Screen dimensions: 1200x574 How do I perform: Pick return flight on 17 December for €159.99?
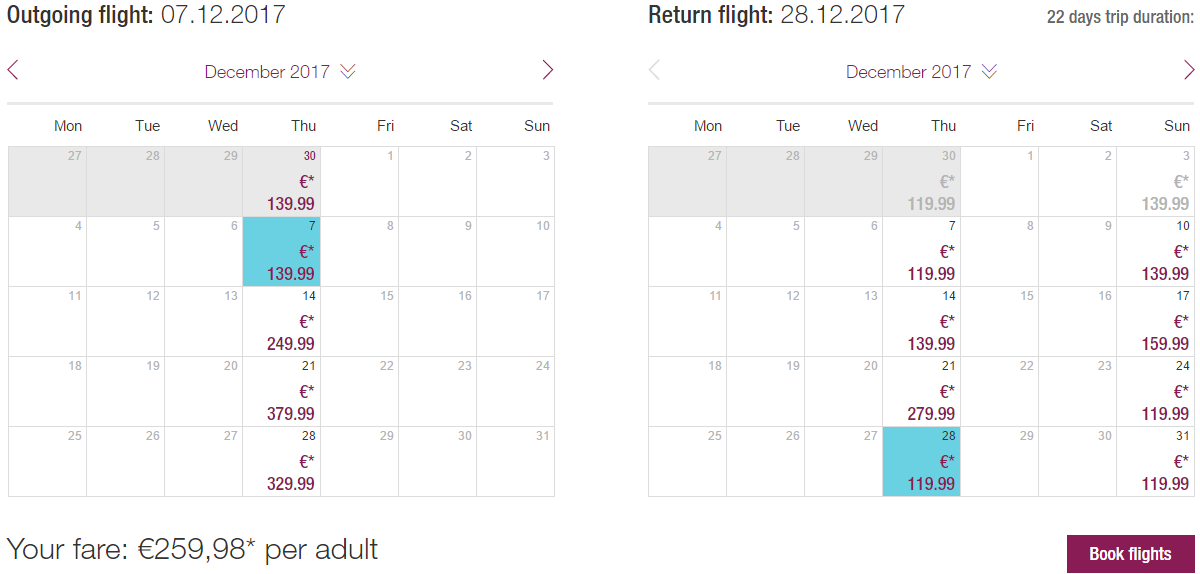click(x=1156, y=322)
